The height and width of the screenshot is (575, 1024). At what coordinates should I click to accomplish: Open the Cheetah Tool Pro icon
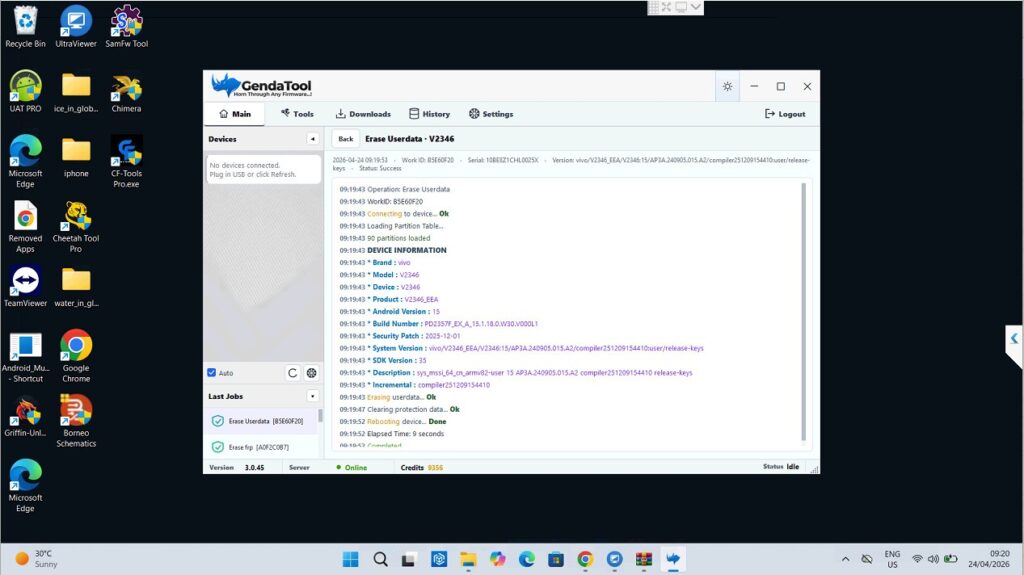[76, 226]
